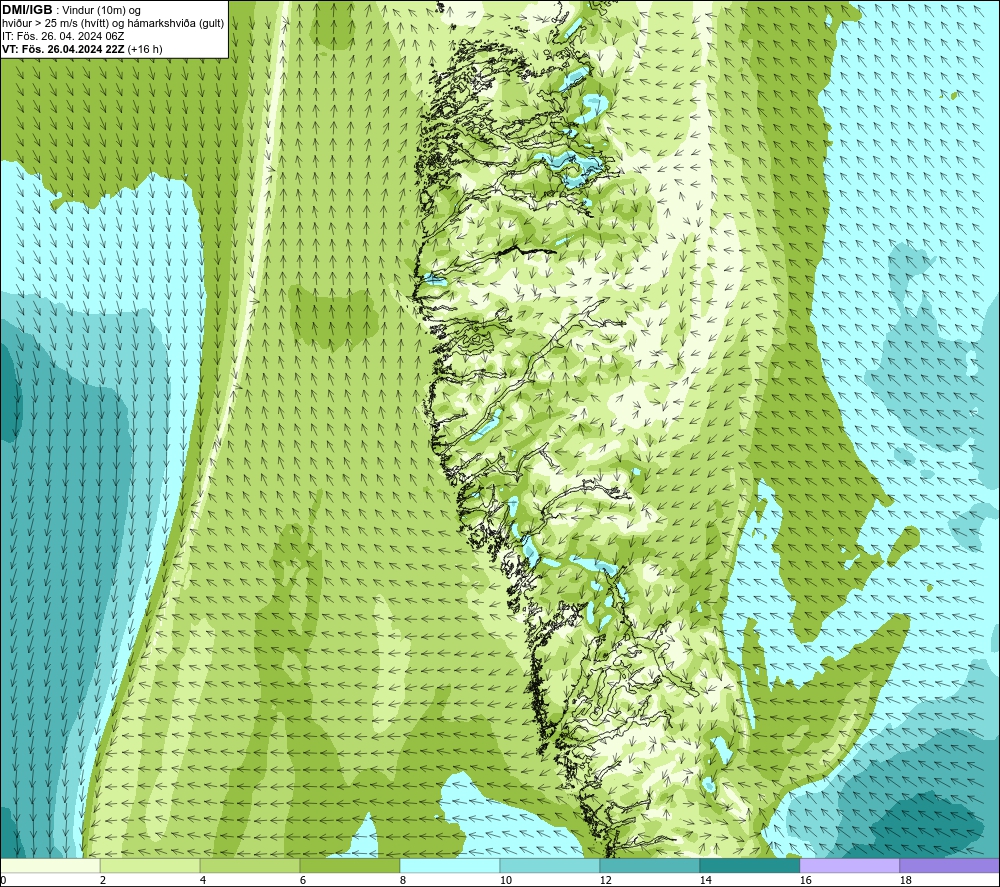This screenshot has width=1000, height=887.
Task: Click the 'hviður > 25 m/s (hvítt)' description line
Action: [x=113, y=24]
